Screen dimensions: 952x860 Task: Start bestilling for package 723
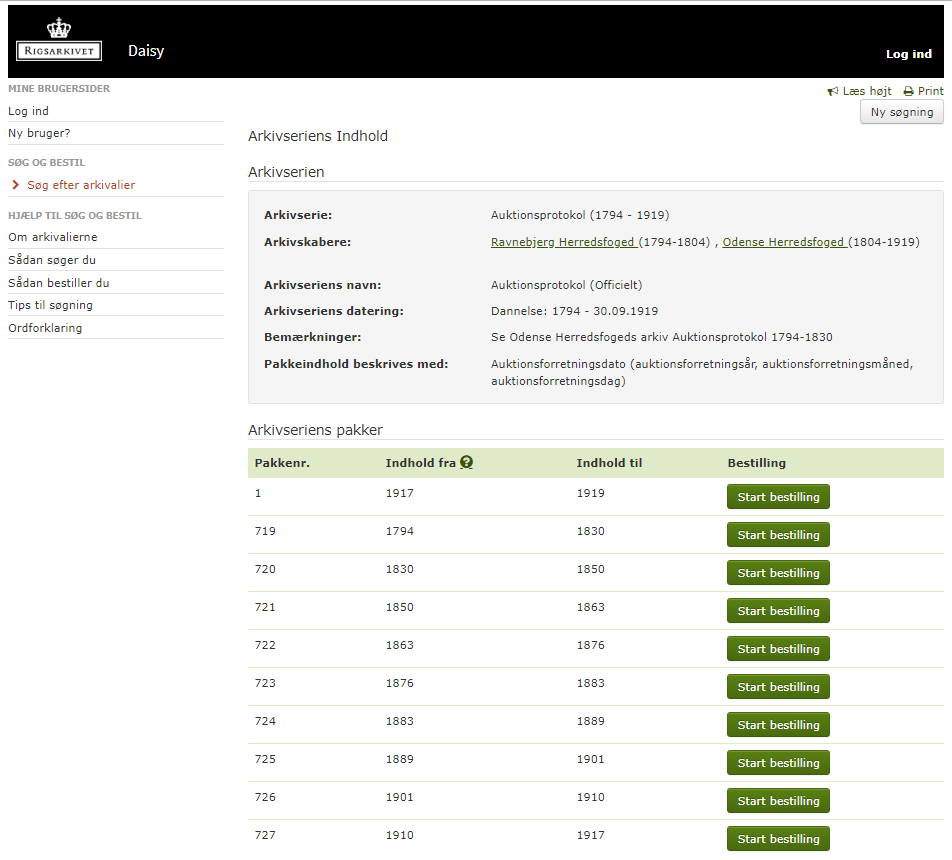pos(778,687)
